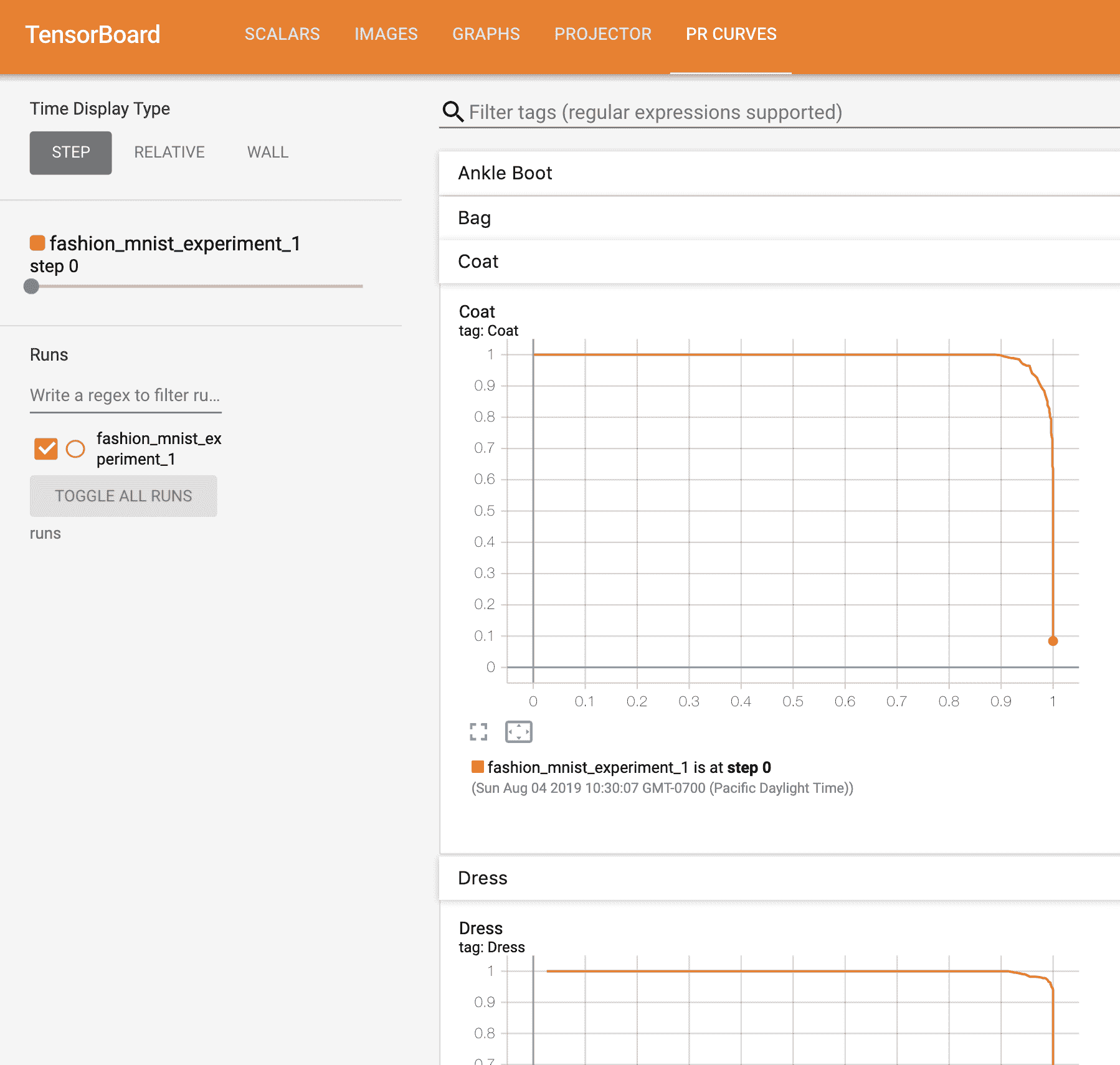Select WALL time display type

click(267, 152)
